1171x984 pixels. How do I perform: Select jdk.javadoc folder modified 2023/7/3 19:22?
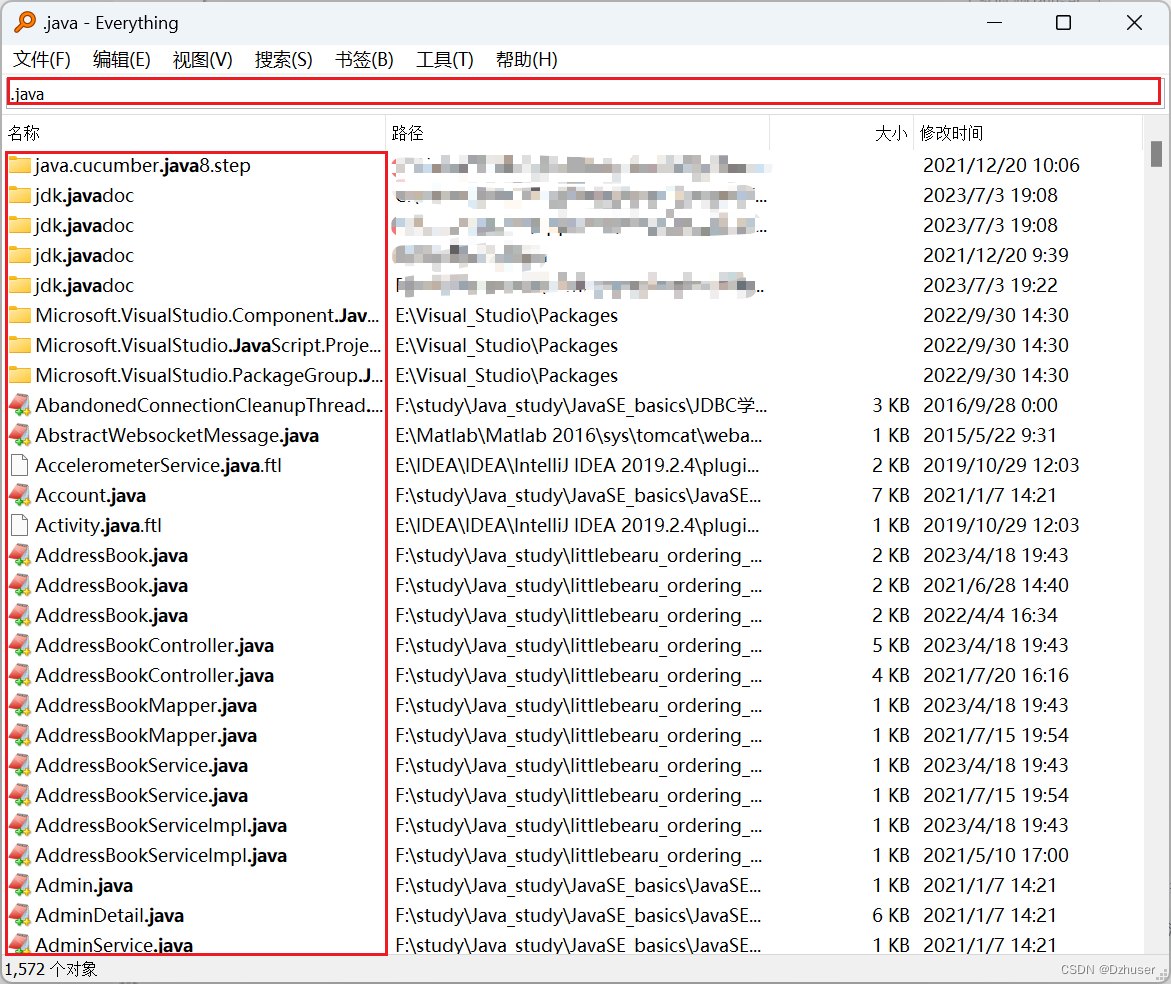click(84, 285)
